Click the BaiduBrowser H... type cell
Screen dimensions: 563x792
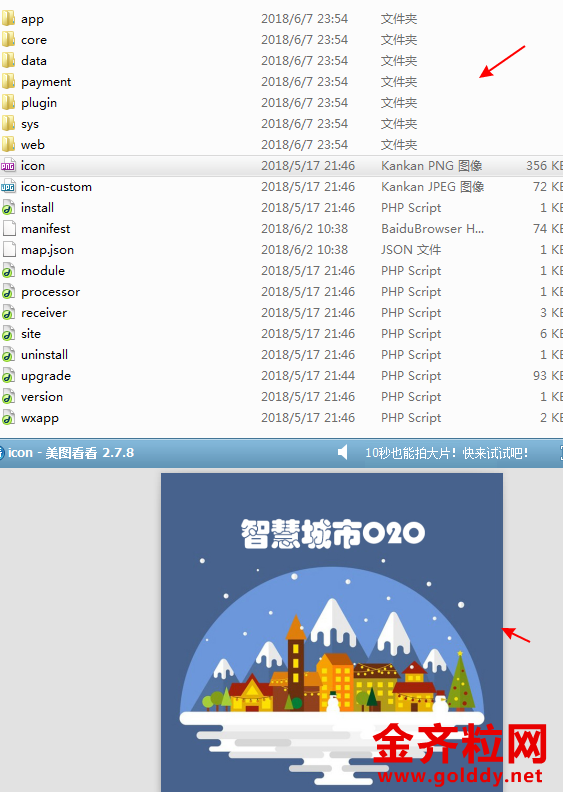(433, 229)
